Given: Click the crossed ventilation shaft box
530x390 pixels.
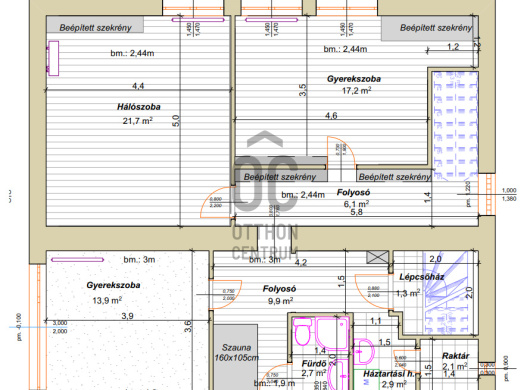Looking at the screenshot, I should 378,257.
